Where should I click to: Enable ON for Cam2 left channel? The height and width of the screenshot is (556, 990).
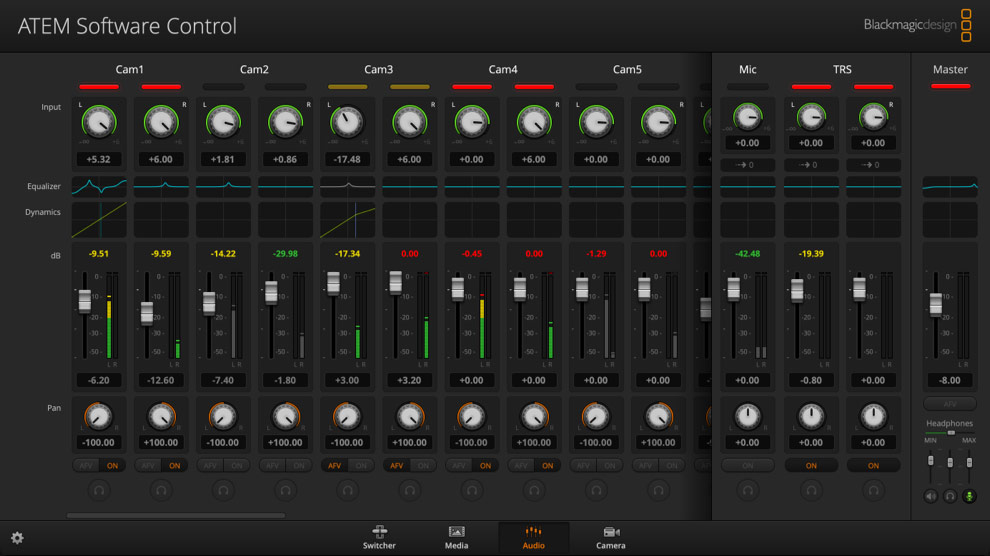pos(237,466)
